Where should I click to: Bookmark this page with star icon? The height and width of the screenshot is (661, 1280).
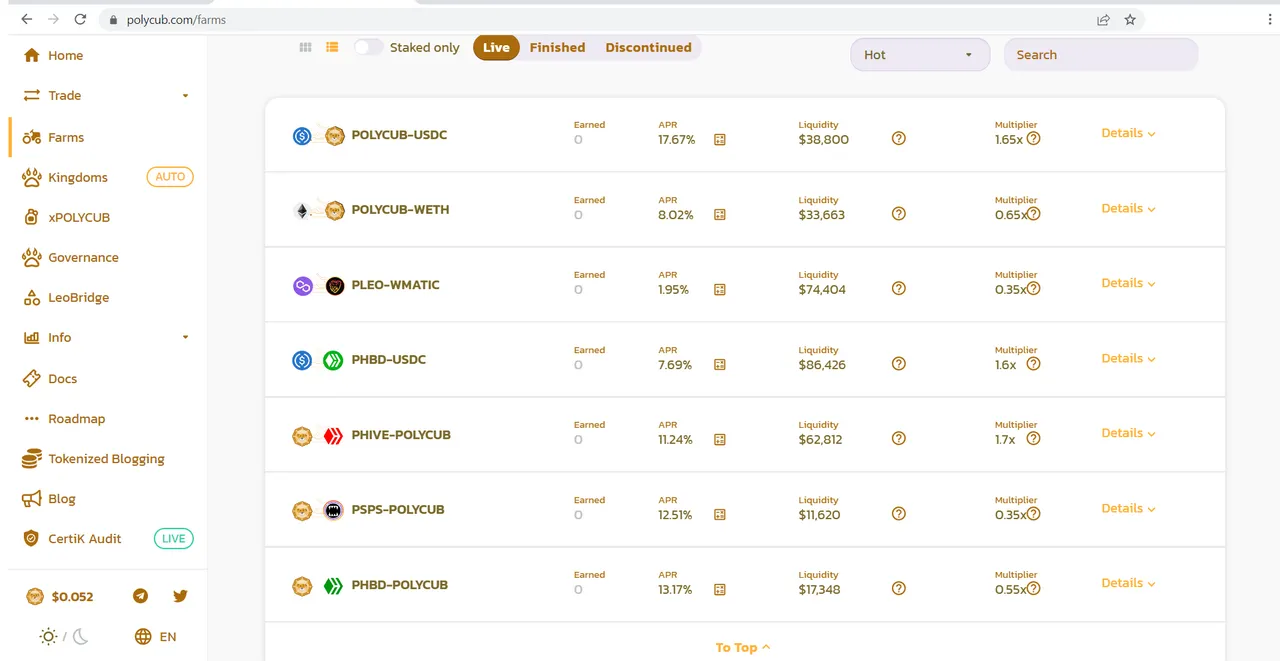pos(1130,19)
